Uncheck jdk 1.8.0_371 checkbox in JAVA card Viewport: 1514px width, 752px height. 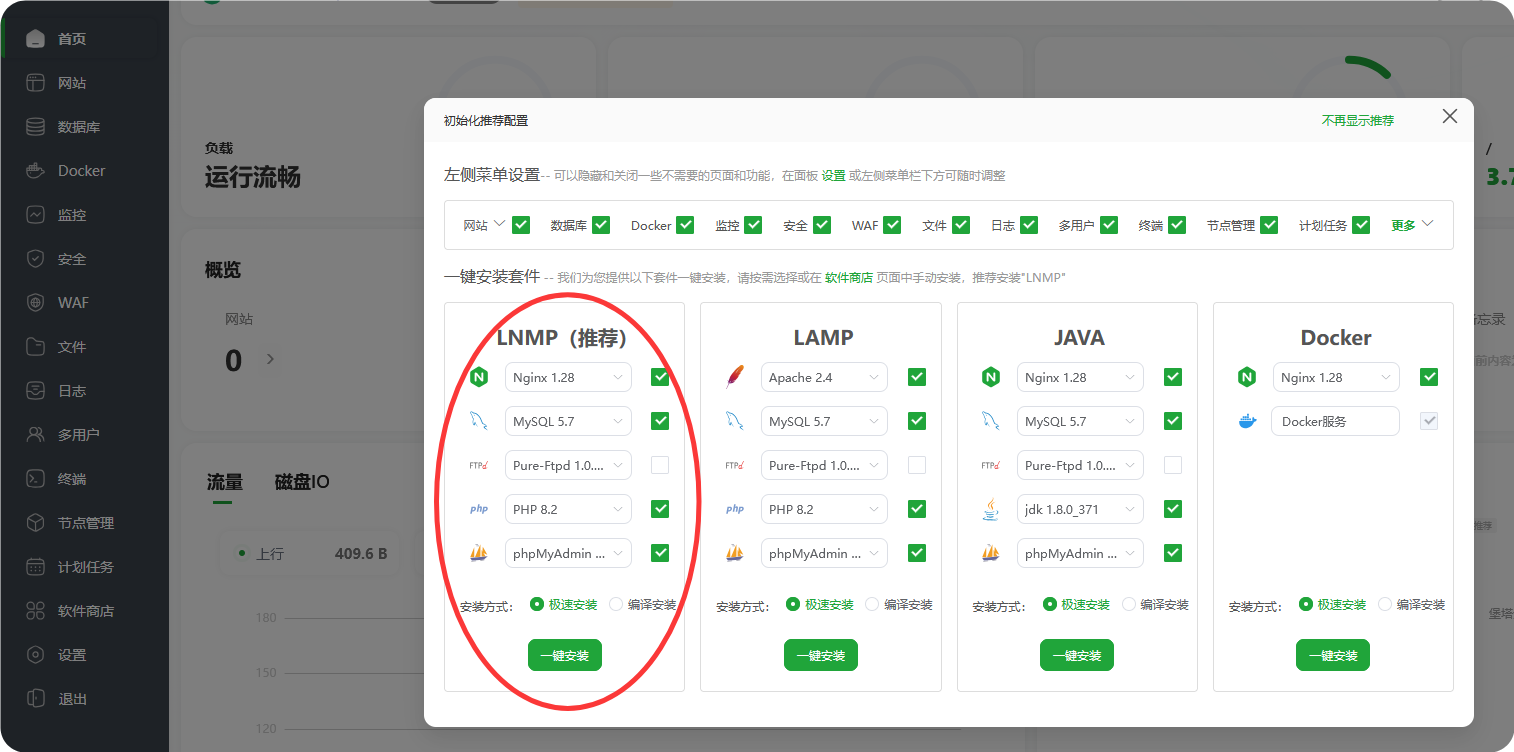click(x=1173, y=509)
